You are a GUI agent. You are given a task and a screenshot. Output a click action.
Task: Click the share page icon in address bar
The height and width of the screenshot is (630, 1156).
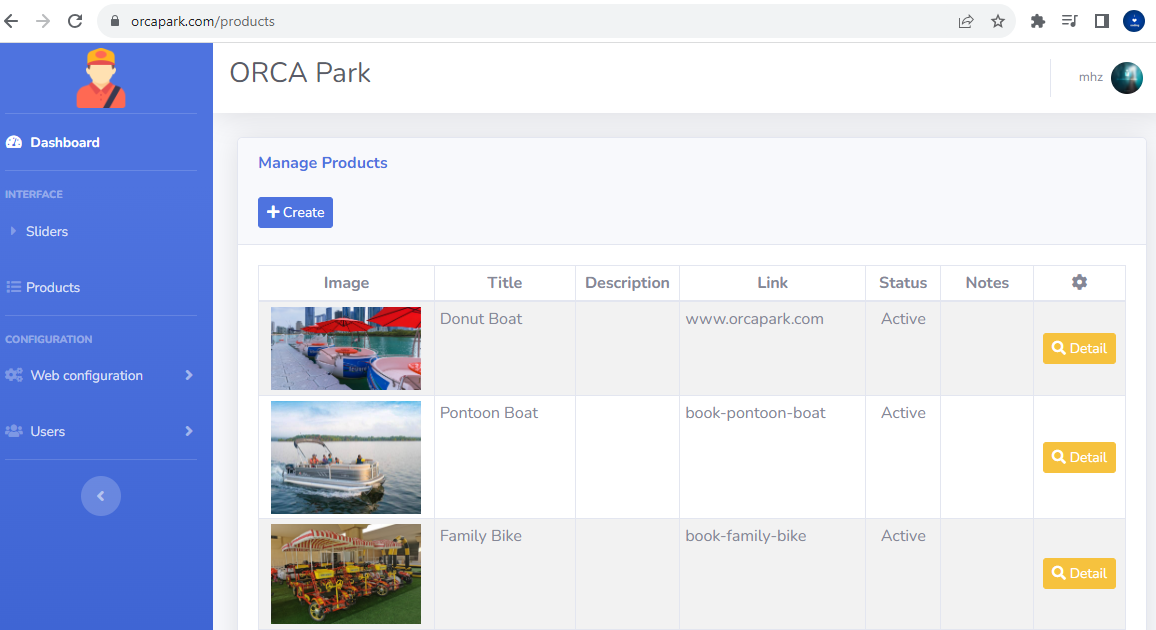click(x=965, y=21)
